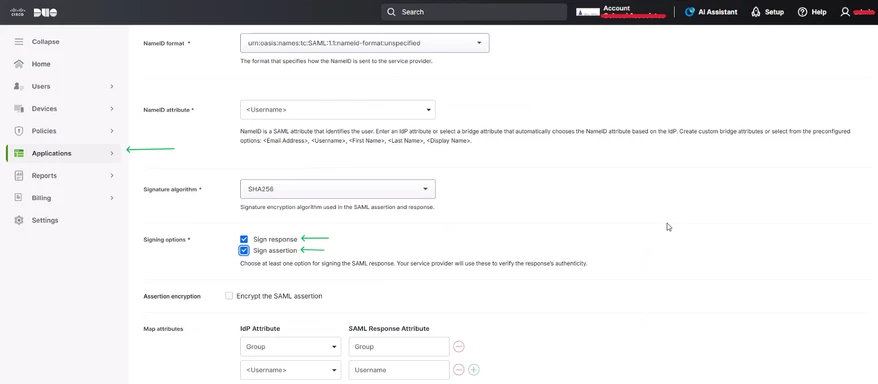Click the Username SAML Response Attribute field
878x384 pixels.
coord(399,370)
